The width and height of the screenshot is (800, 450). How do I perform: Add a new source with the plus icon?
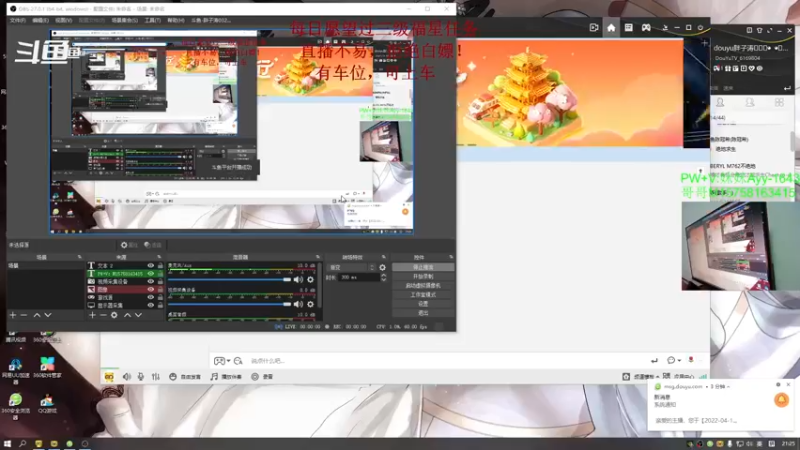92,315
